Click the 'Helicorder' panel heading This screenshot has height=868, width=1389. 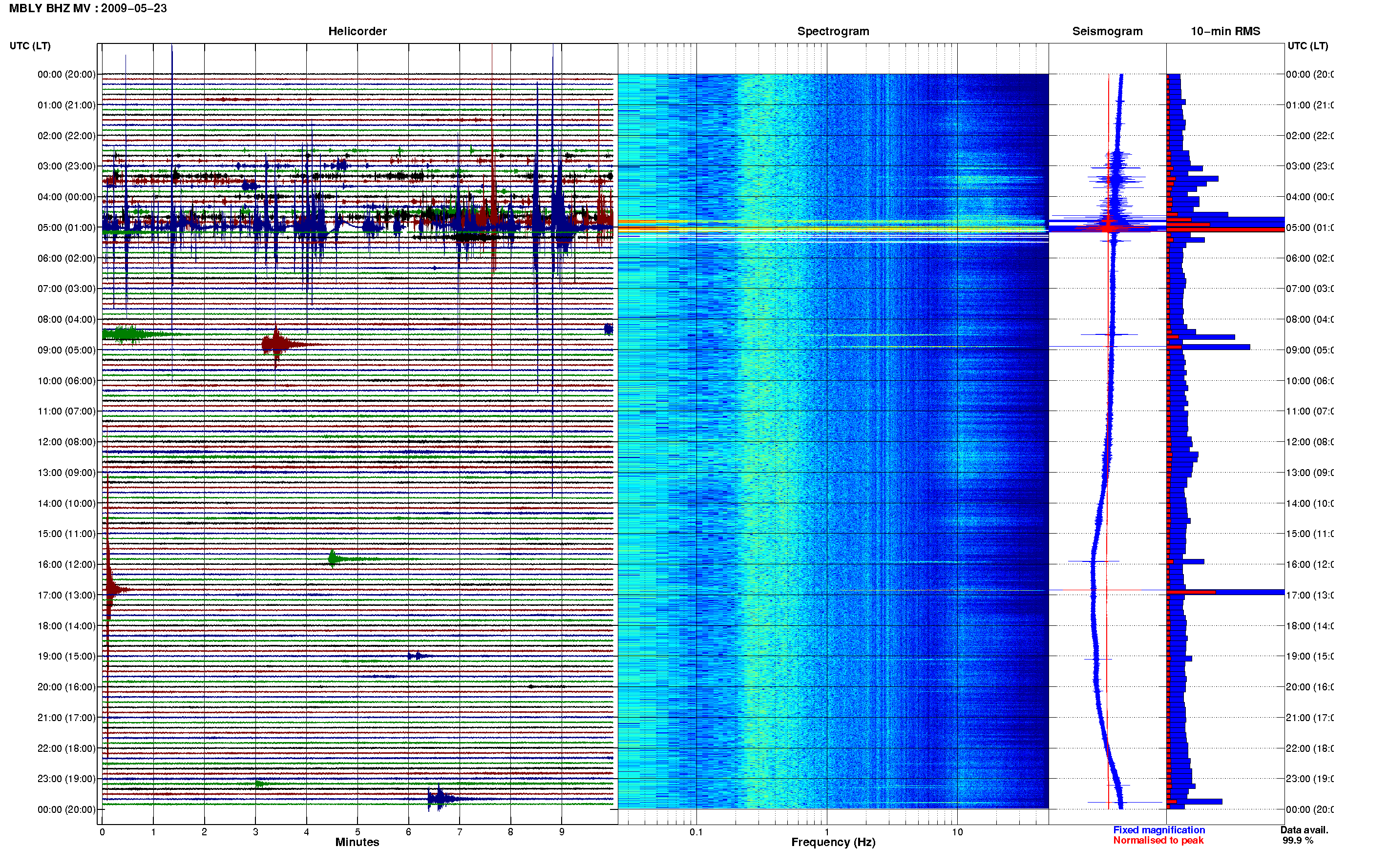point(357,32)
